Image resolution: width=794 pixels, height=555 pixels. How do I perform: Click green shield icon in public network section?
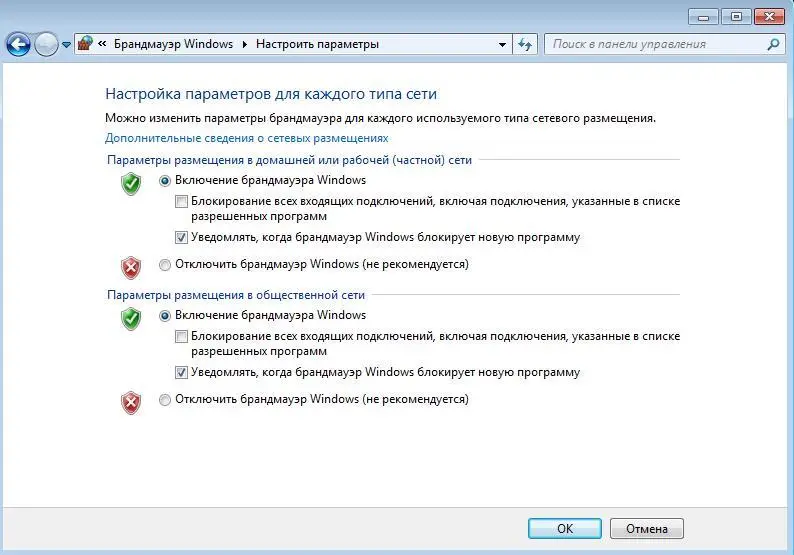(131, 318)
